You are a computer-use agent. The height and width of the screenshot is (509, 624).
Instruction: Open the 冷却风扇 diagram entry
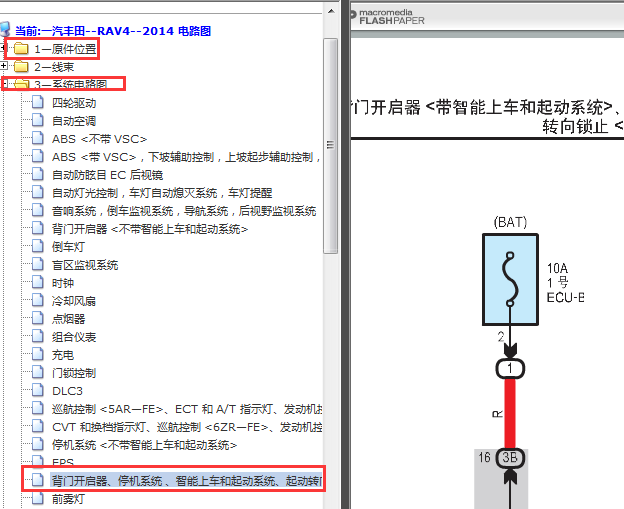point(74,301)
